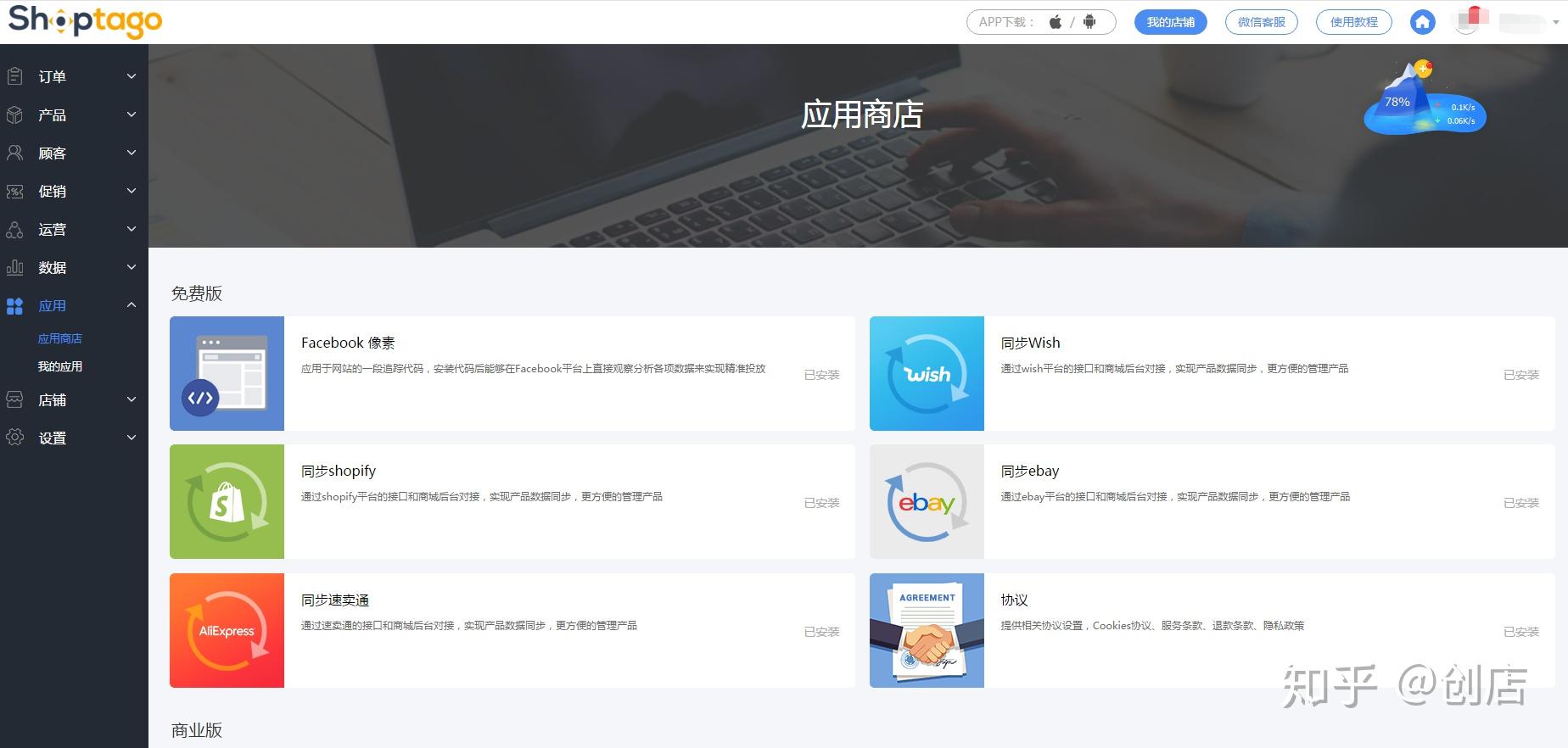The image size is (1568, 748).
Task: Select 我的应用 submenu item
Action: point(60,366)
